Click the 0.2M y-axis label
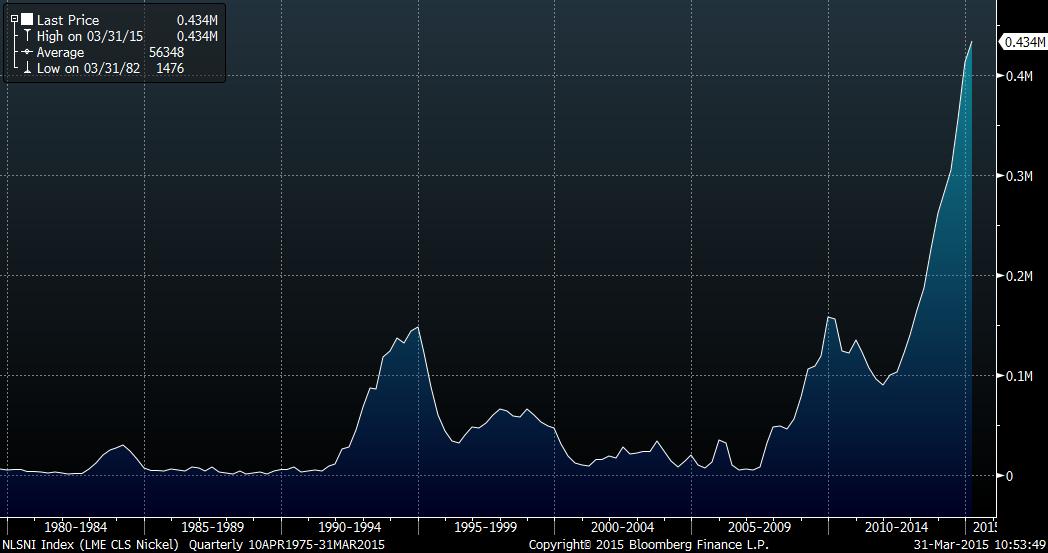1048x553 pixels. [1019, 275]
